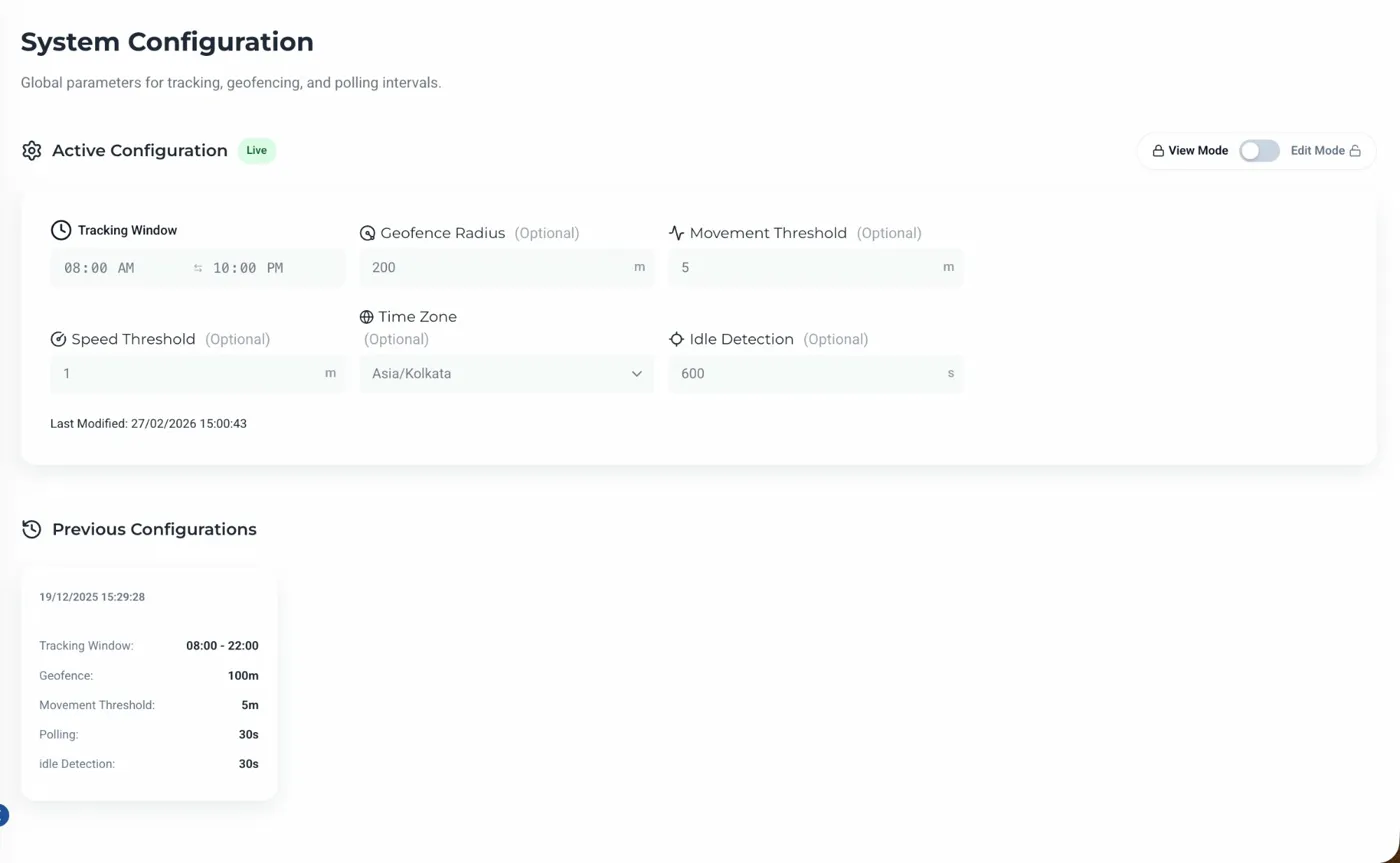Toggle the View/Edit mode switch

[x=1259, y=151]
